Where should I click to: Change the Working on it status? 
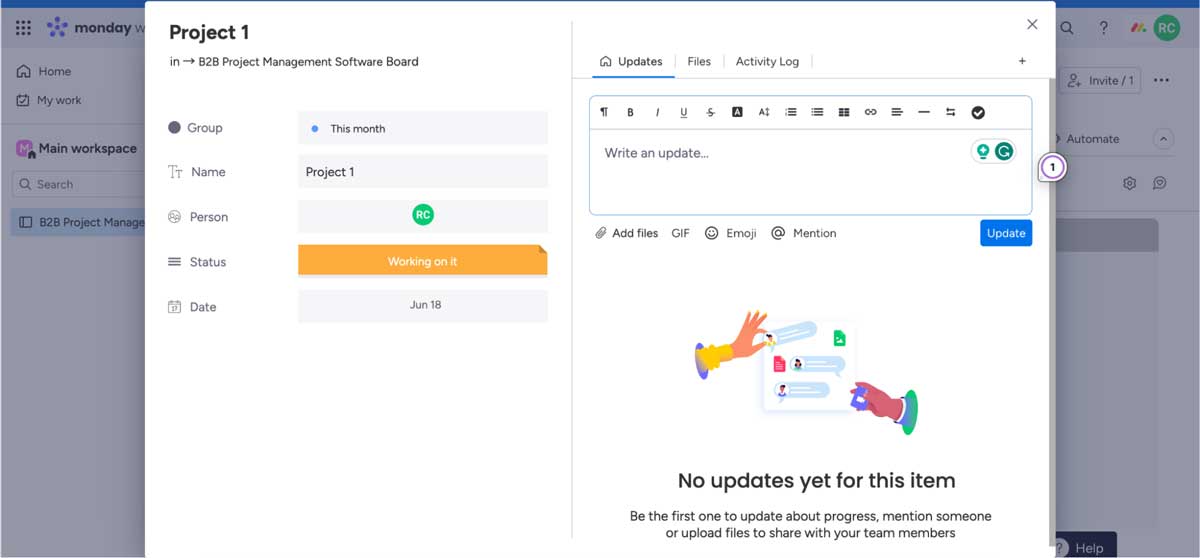(423, 261)
